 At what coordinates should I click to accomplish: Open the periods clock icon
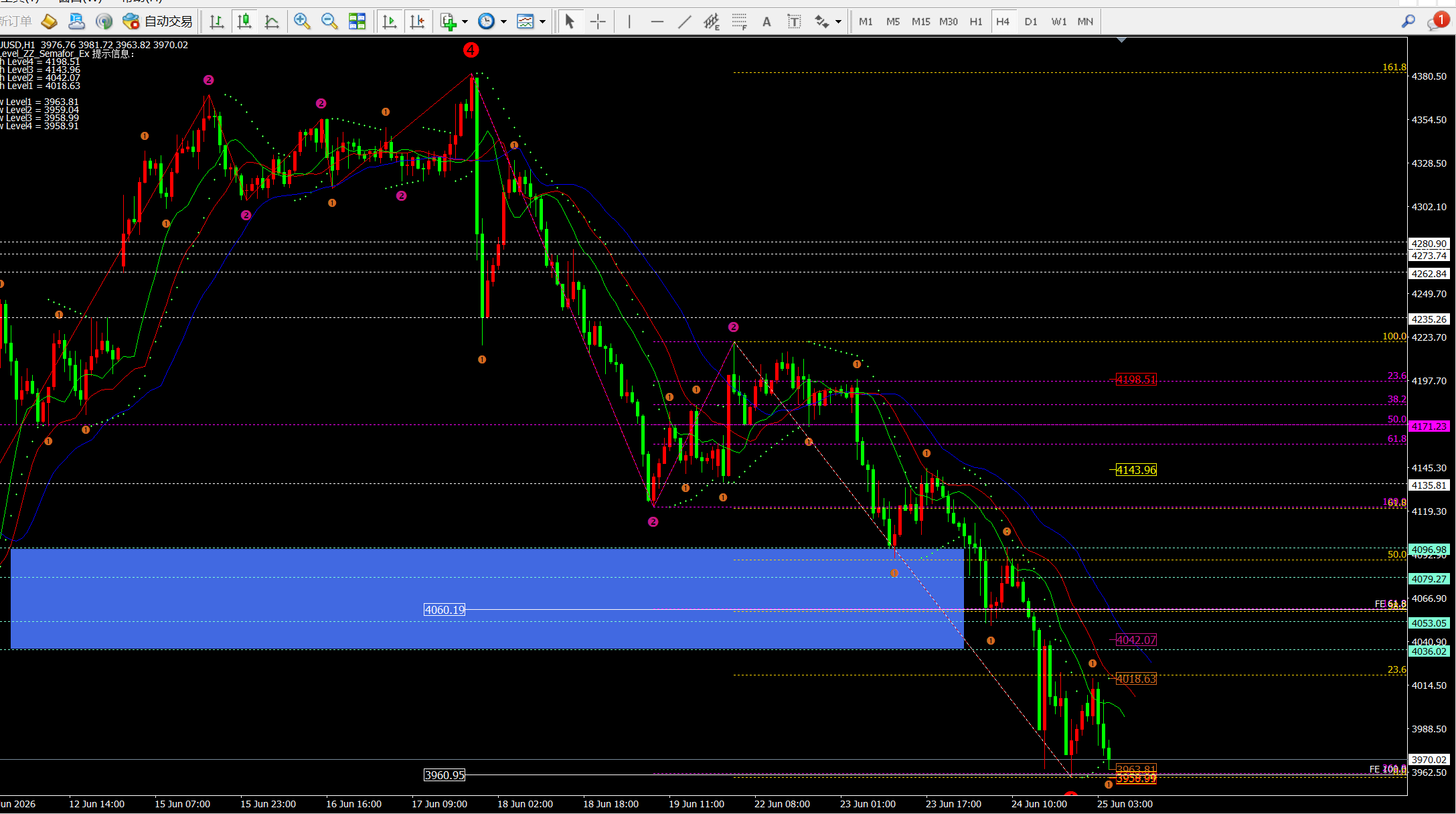[x=487, y=22]
